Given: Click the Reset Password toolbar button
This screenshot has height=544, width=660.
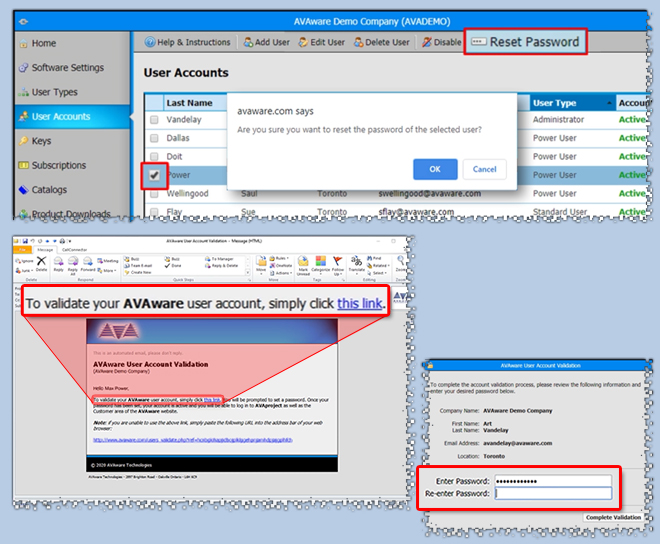Looking at the screenshot, I should coord(525,42).
